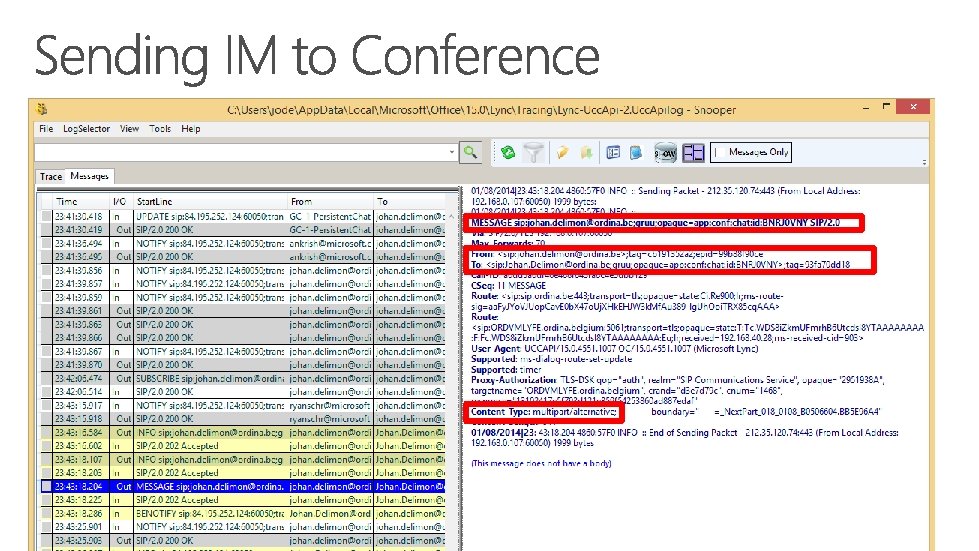Click the From: header line in detail pane
979x551 pixels.
(617, 254)
